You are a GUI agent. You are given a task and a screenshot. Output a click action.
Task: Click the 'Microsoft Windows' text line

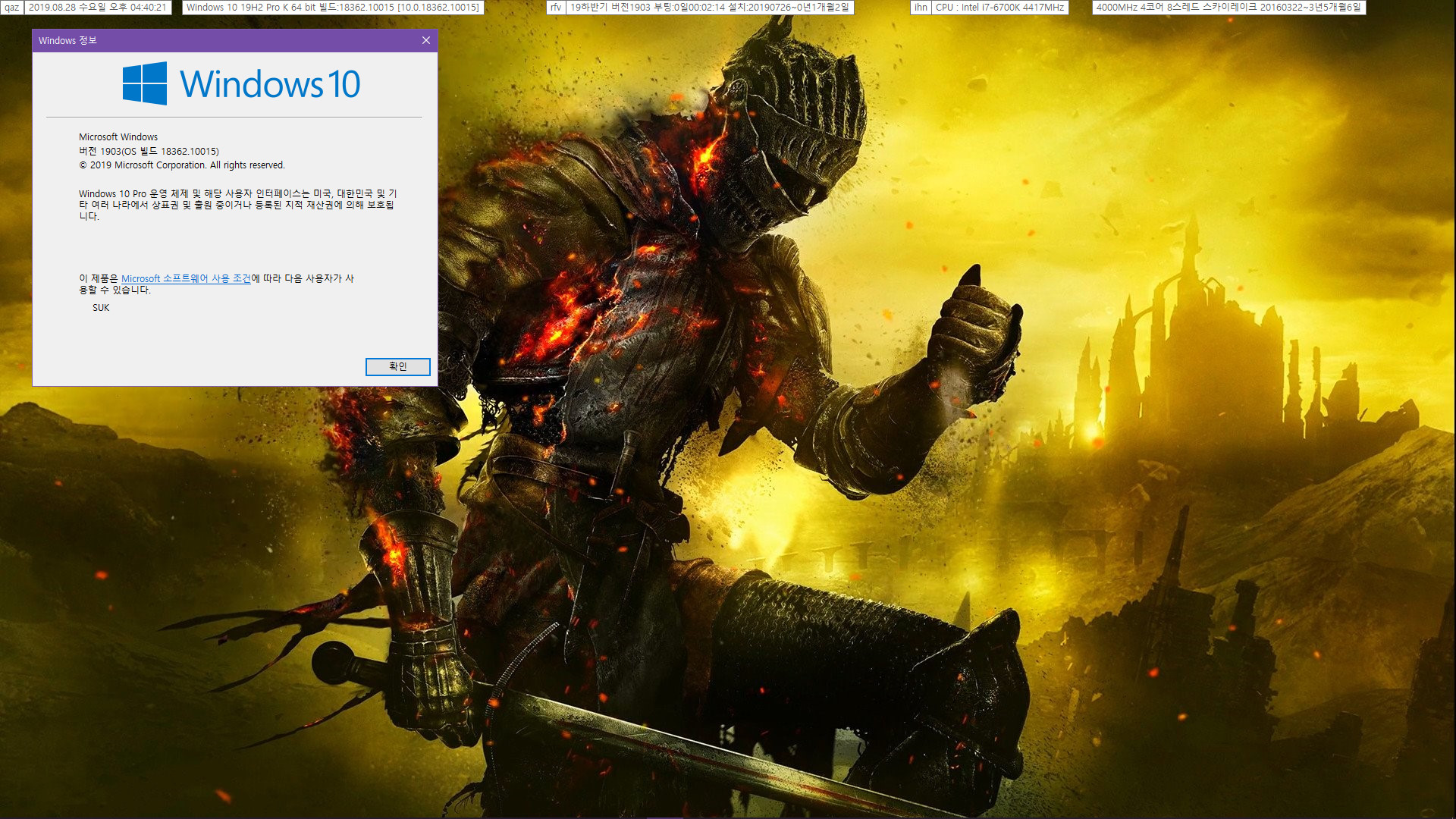[118, 137]
